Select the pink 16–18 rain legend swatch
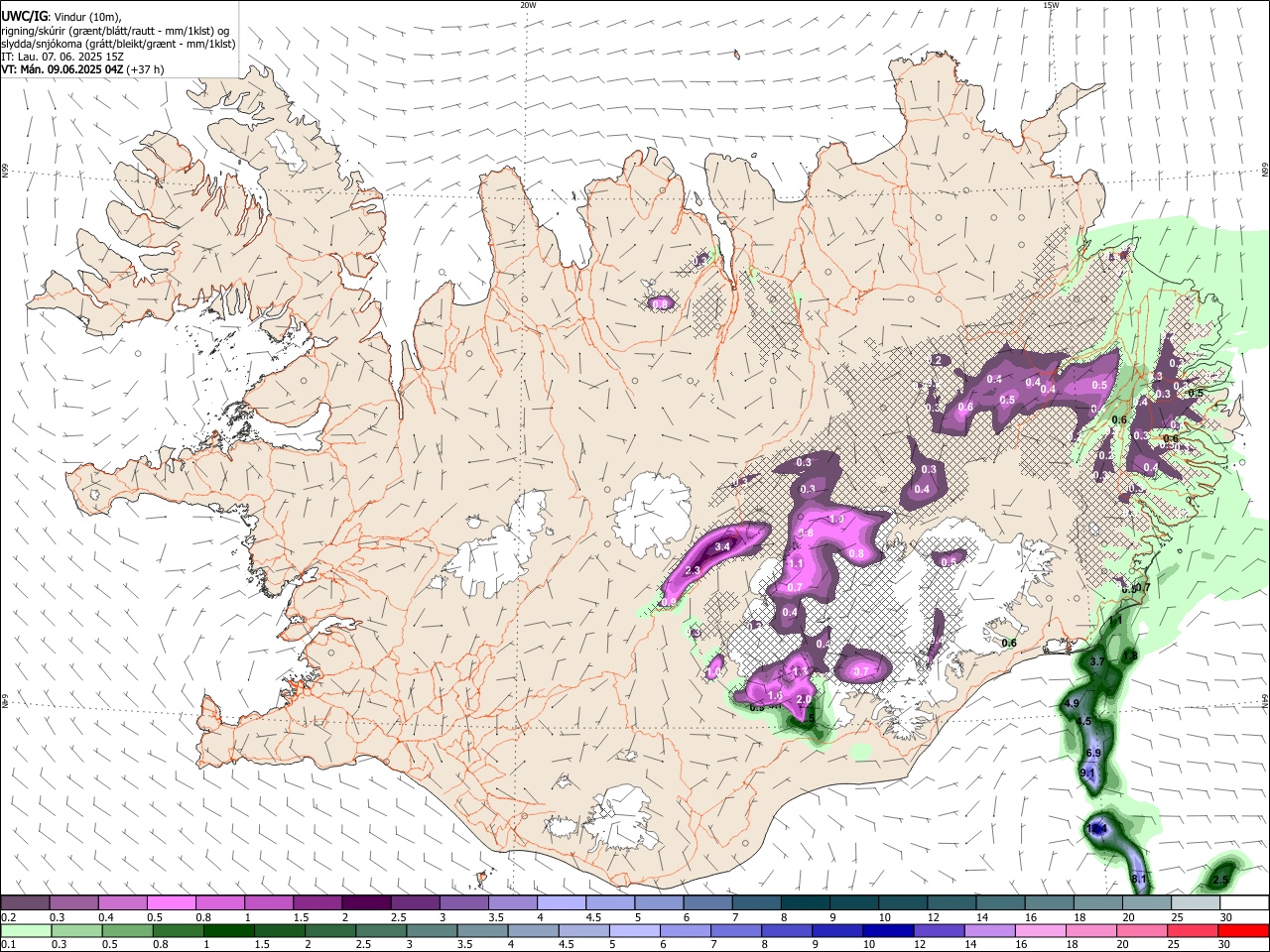The height and width of the screenshot is (952, 1270). tap(1040, 931)
